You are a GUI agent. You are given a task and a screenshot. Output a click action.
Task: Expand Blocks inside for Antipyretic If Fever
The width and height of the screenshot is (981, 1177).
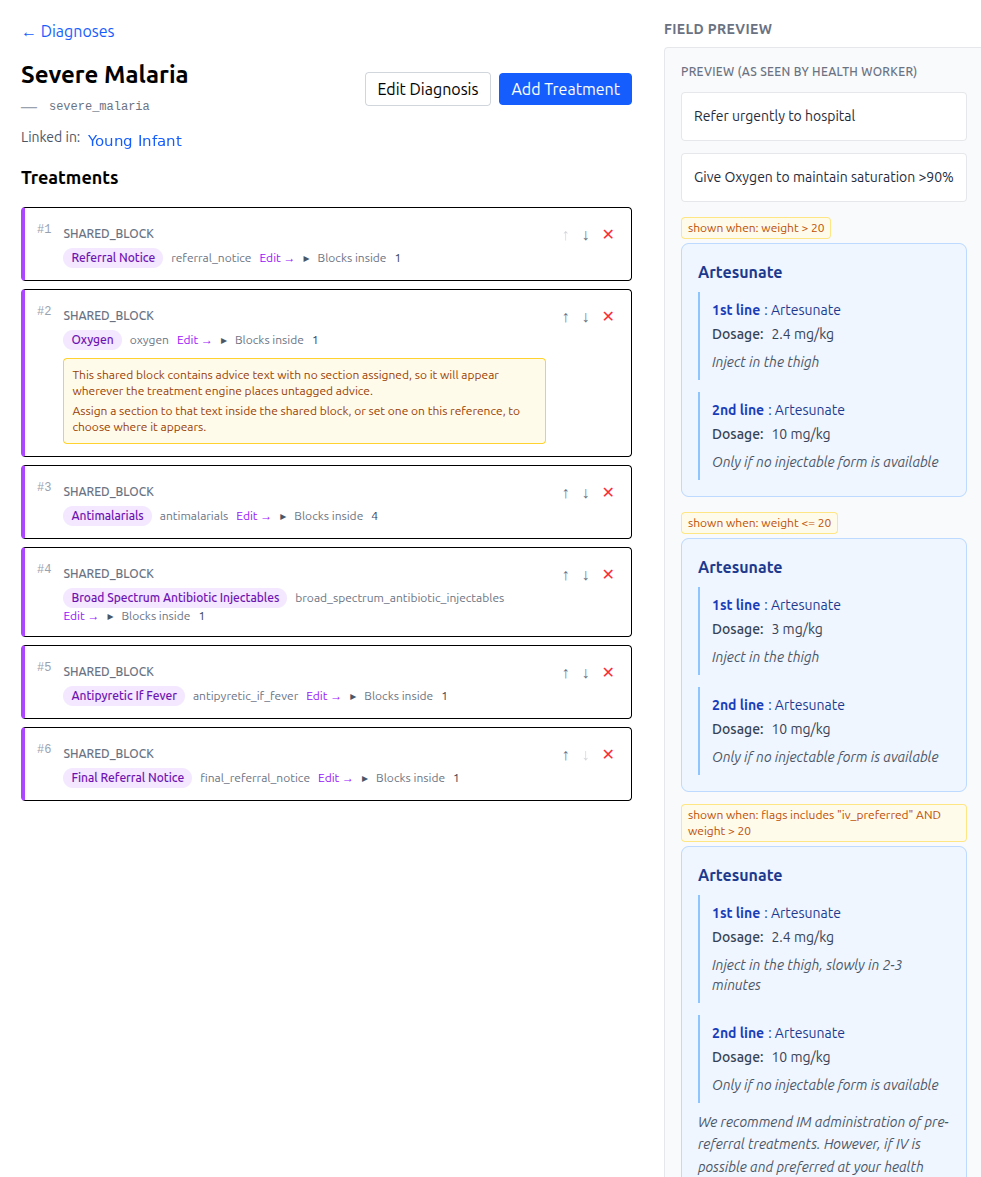[x=398, y=697]
